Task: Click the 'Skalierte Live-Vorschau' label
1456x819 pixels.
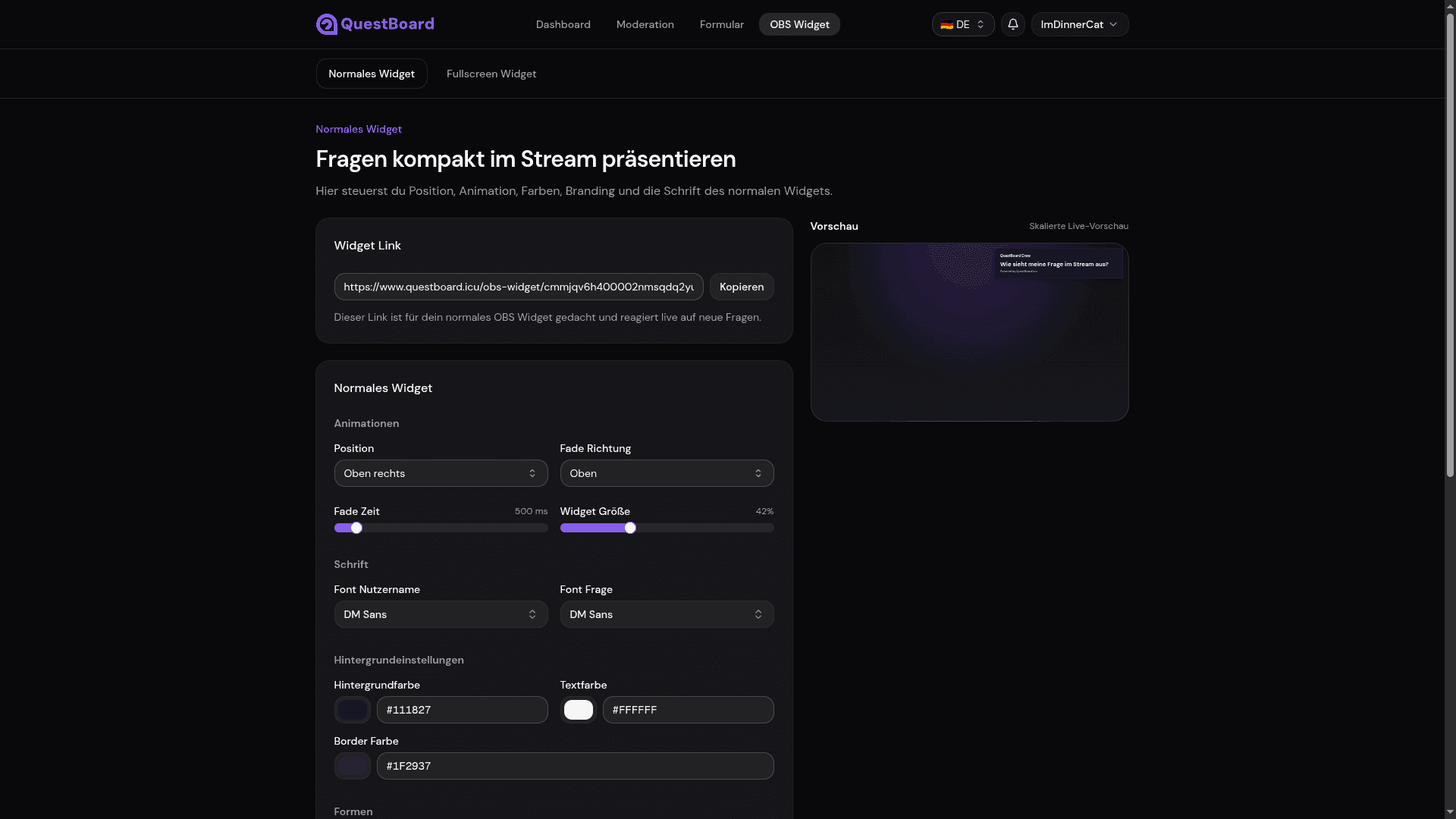Action: (x=1078, y=226)
